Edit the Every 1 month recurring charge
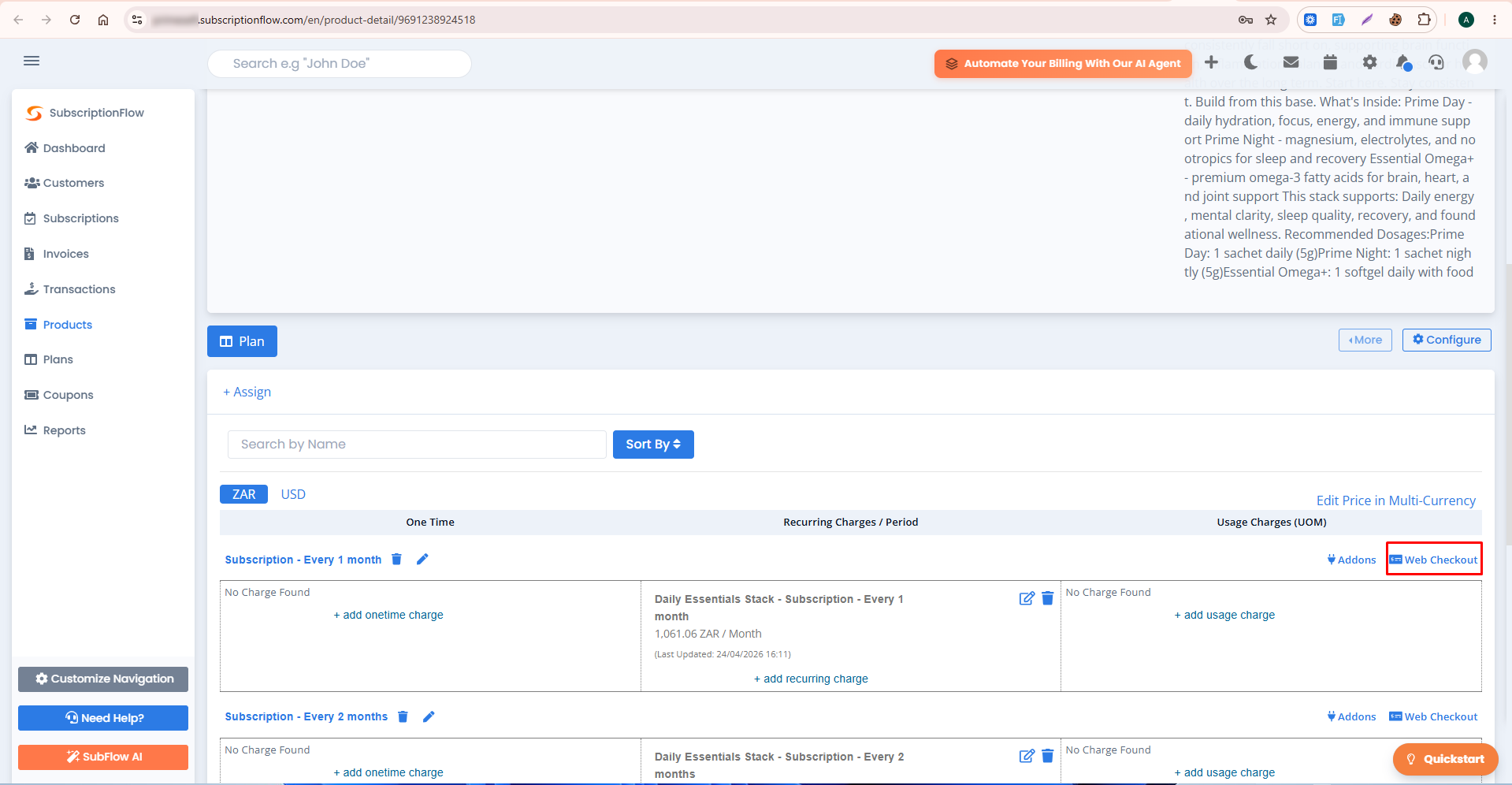1512x785 pixels. (x=1027, y=598)
